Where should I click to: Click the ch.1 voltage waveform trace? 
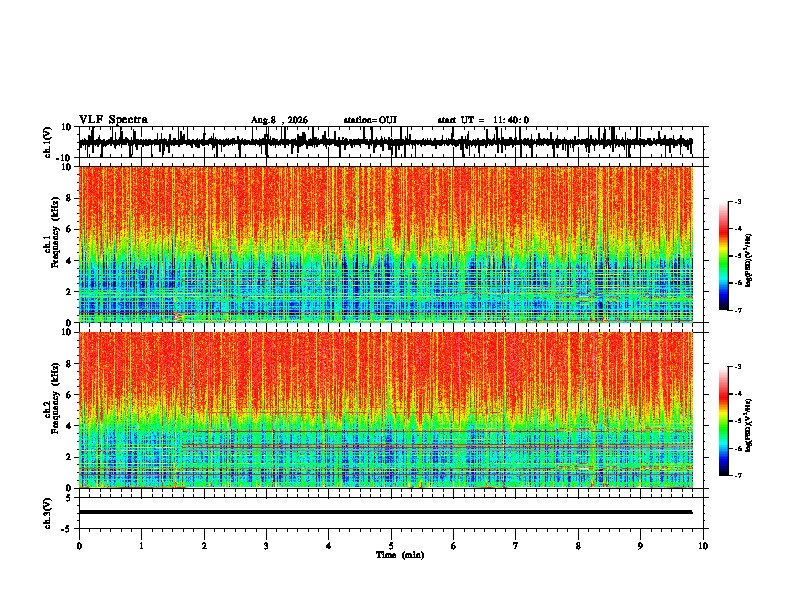[385, 142]
